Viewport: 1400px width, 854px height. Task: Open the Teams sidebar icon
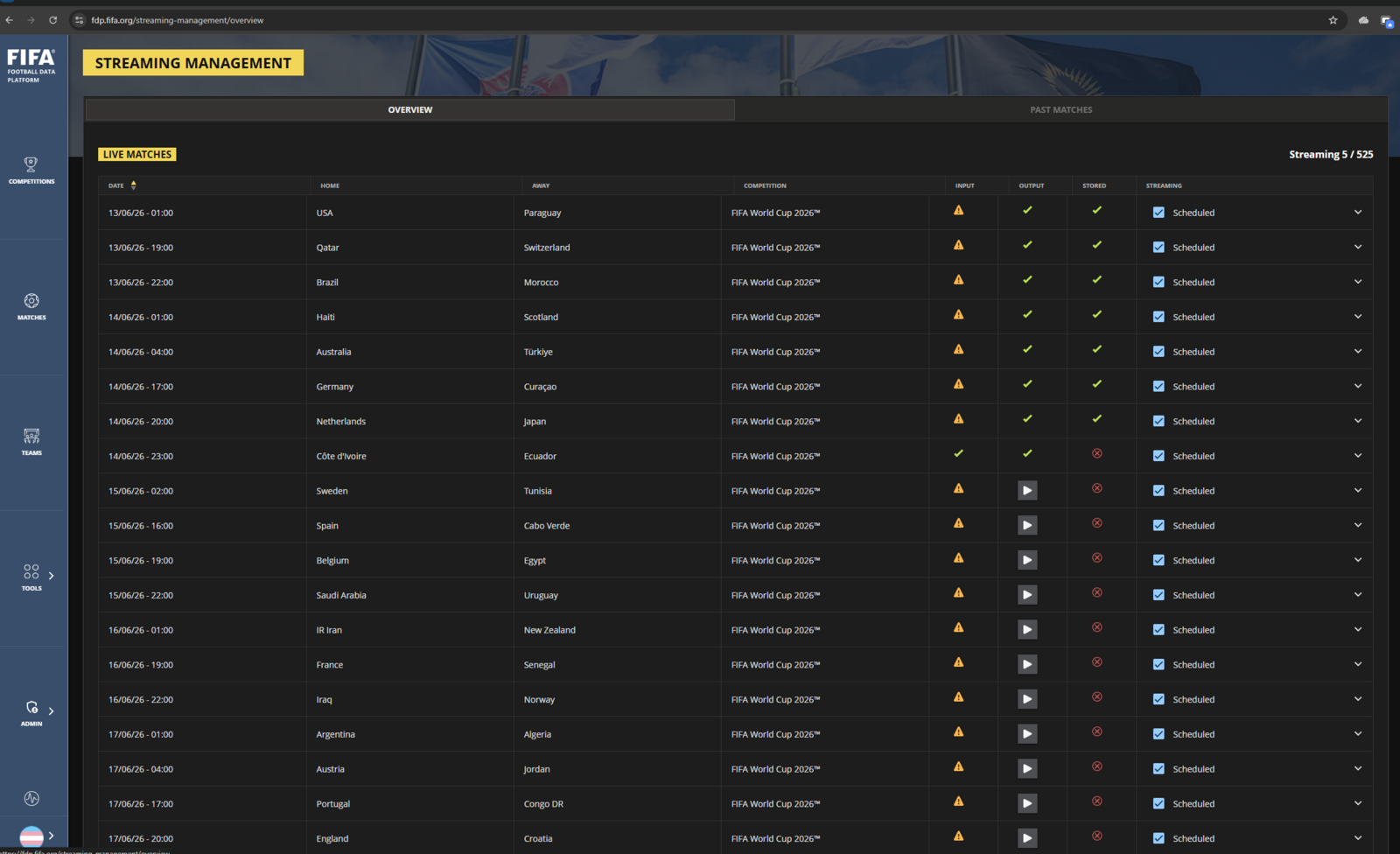click(31, 441)
